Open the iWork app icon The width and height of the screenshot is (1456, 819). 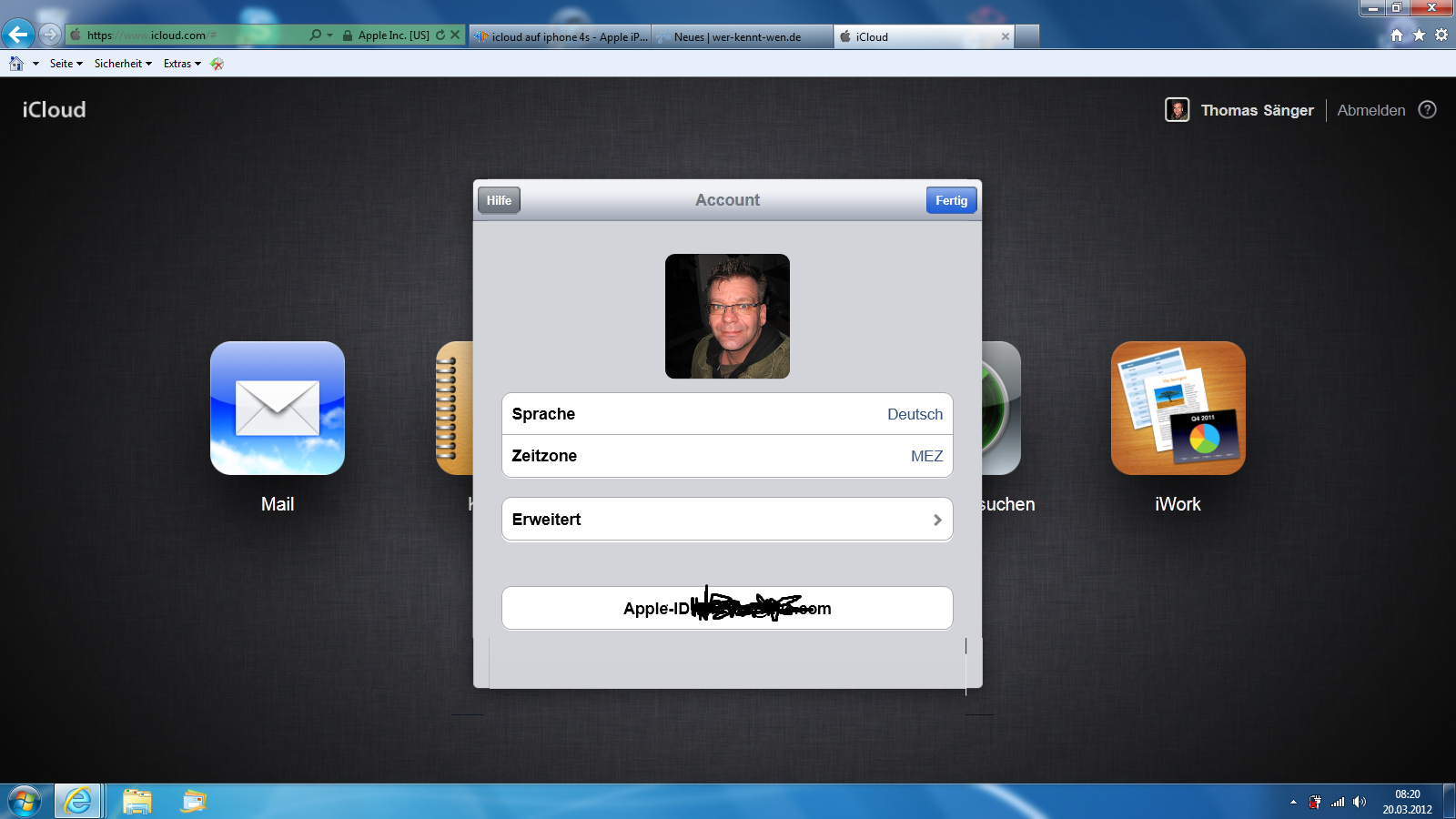coord(1178,408)
